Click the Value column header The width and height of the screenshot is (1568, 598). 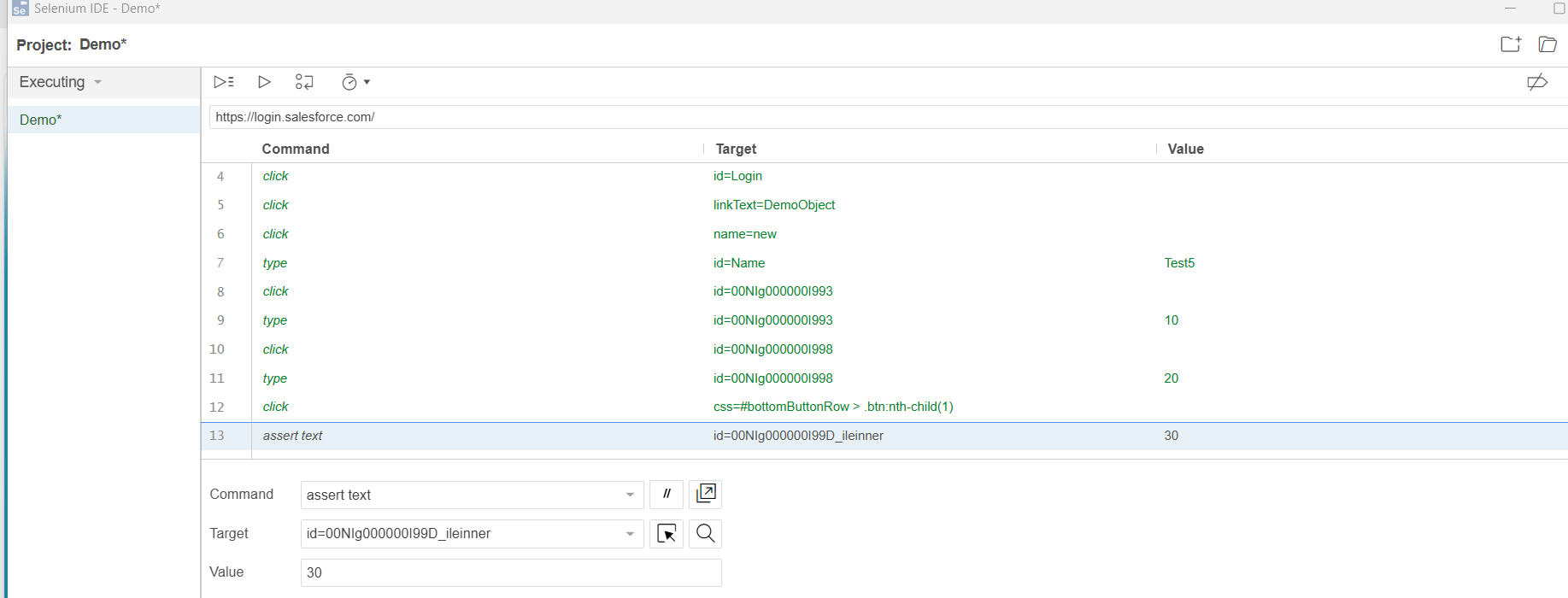coord(1185,149)
